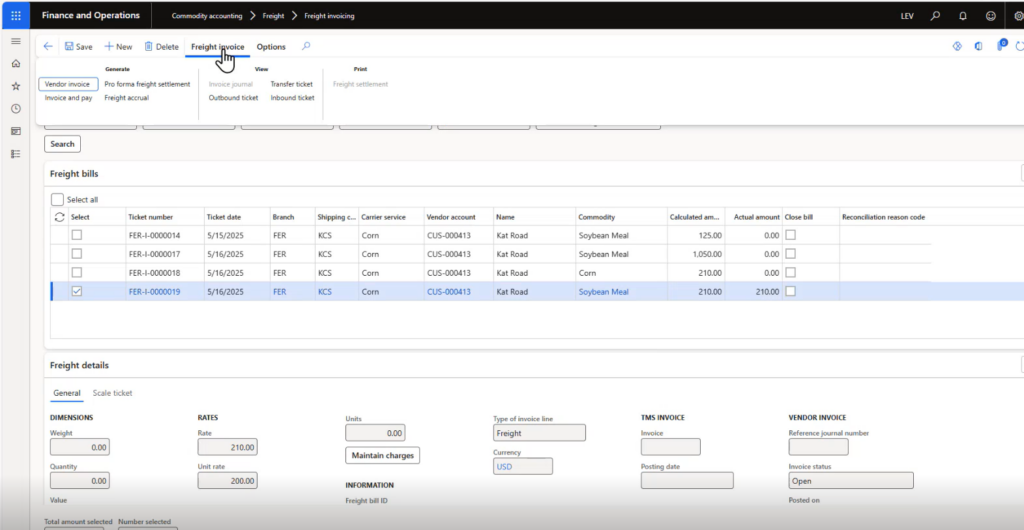Sort by Vendor account column header
Screen dimensions: 1024x530
[451, 217]
